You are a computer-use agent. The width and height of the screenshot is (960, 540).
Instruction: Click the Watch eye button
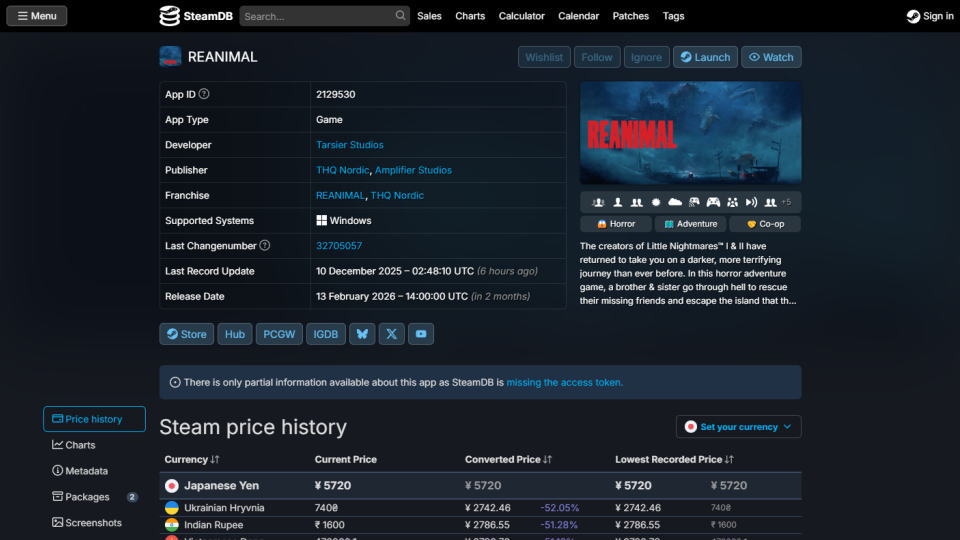point(771,57)
